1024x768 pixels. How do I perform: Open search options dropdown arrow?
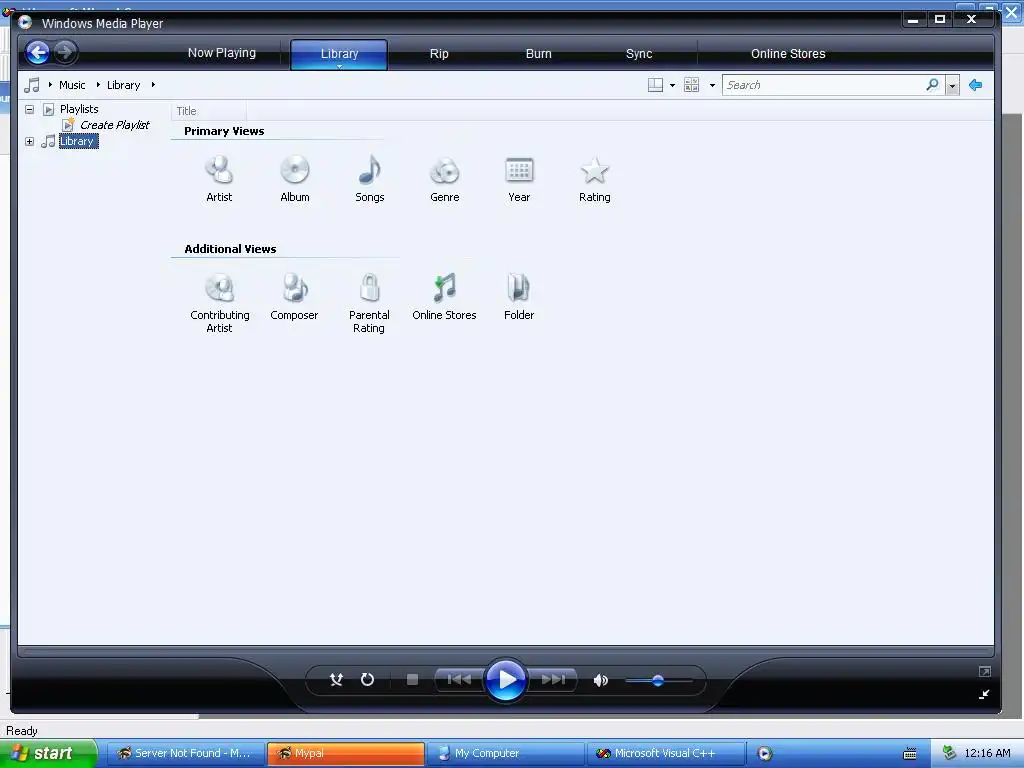pyautogui.click(x=953, y=86)
